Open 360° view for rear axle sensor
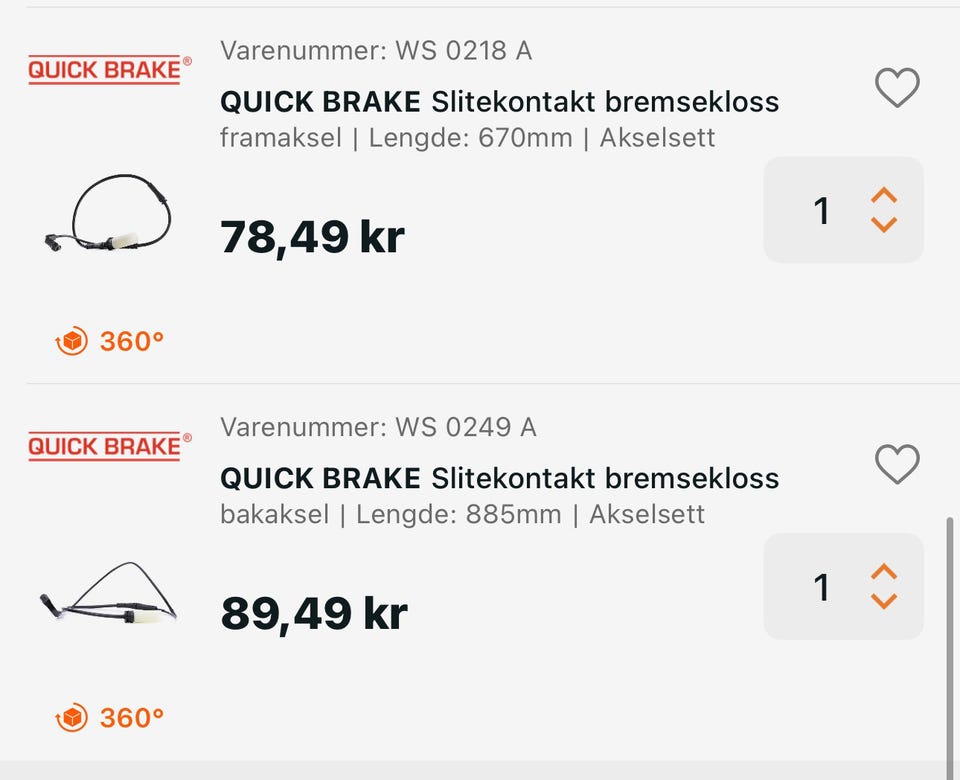This screenshot has height=780, width=960. click(110, 718)
